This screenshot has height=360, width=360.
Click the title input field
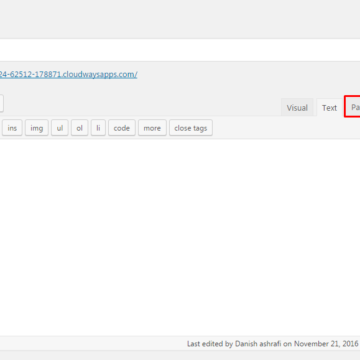pyautogui.click(x=180, y=50)
